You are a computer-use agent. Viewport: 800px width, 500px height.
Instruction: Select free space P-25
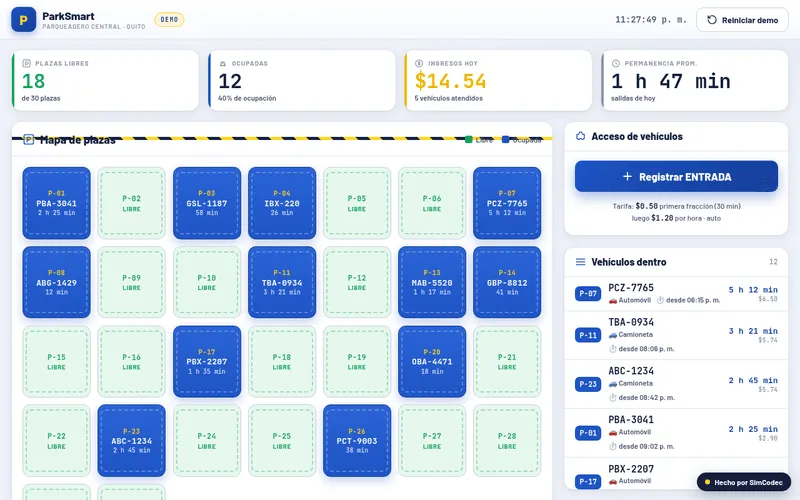282,441
